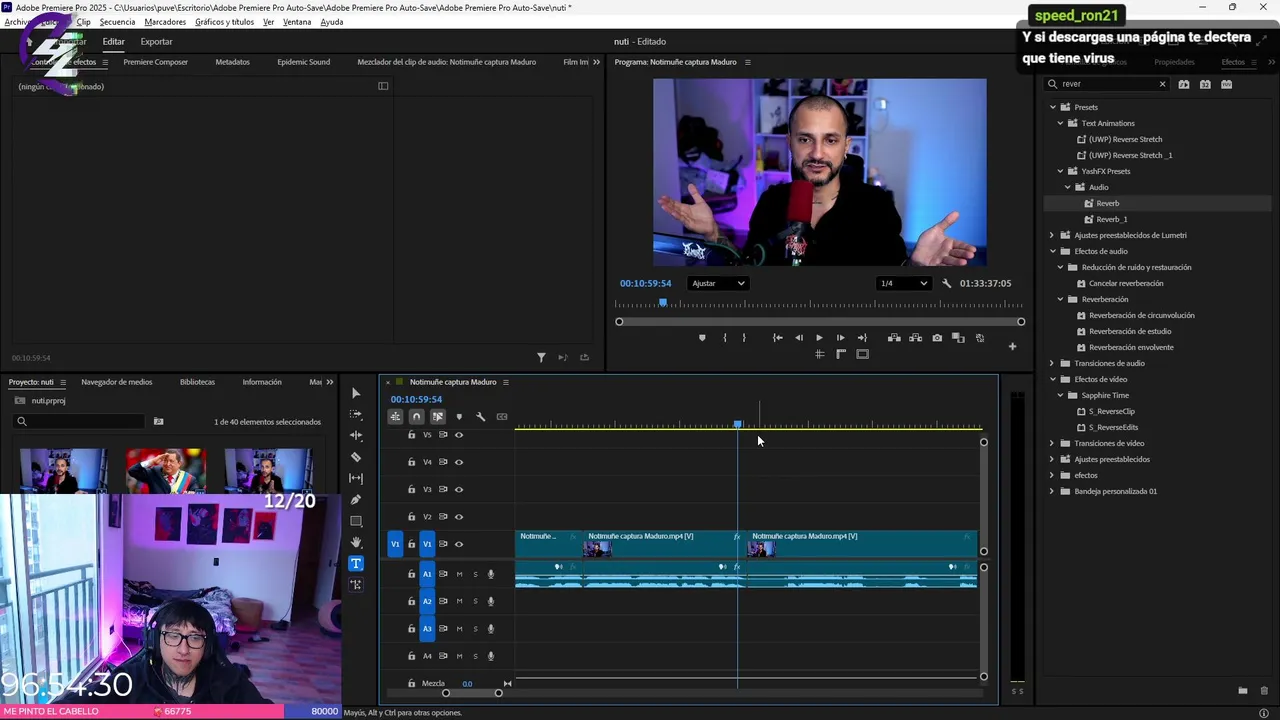
Task: Switch to Navegador de medios tab
Action: click(117, 382)
